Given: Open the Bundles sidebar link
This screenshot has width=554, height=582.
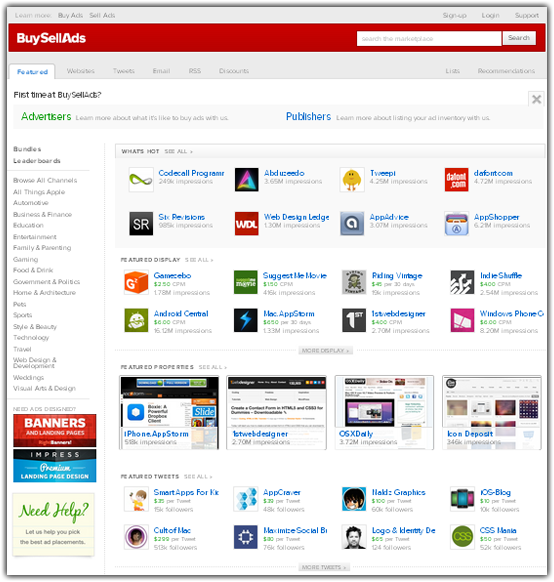Looking at the screenshot, I should click(27, 149).
